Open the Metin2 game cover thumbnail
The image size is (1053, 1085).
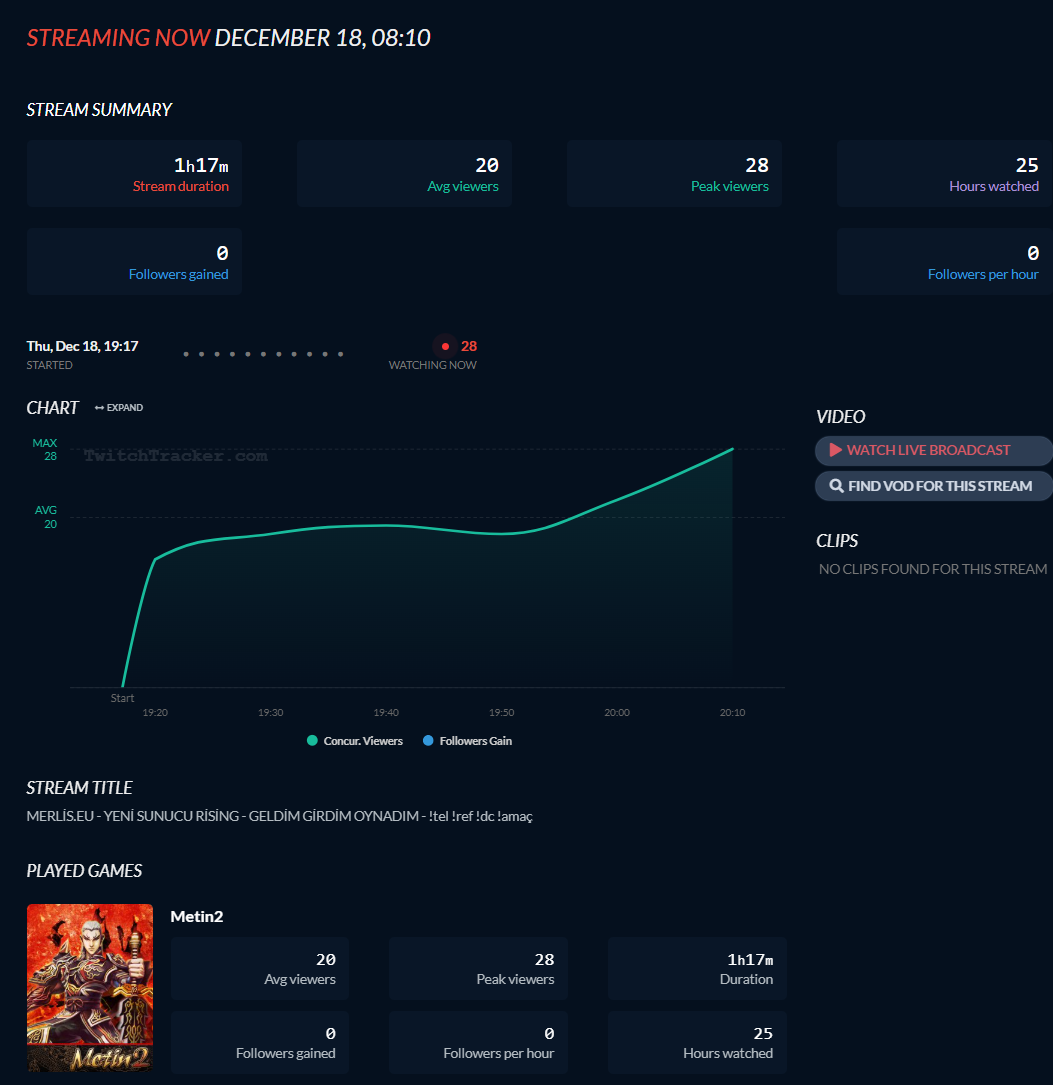[90, 987]
